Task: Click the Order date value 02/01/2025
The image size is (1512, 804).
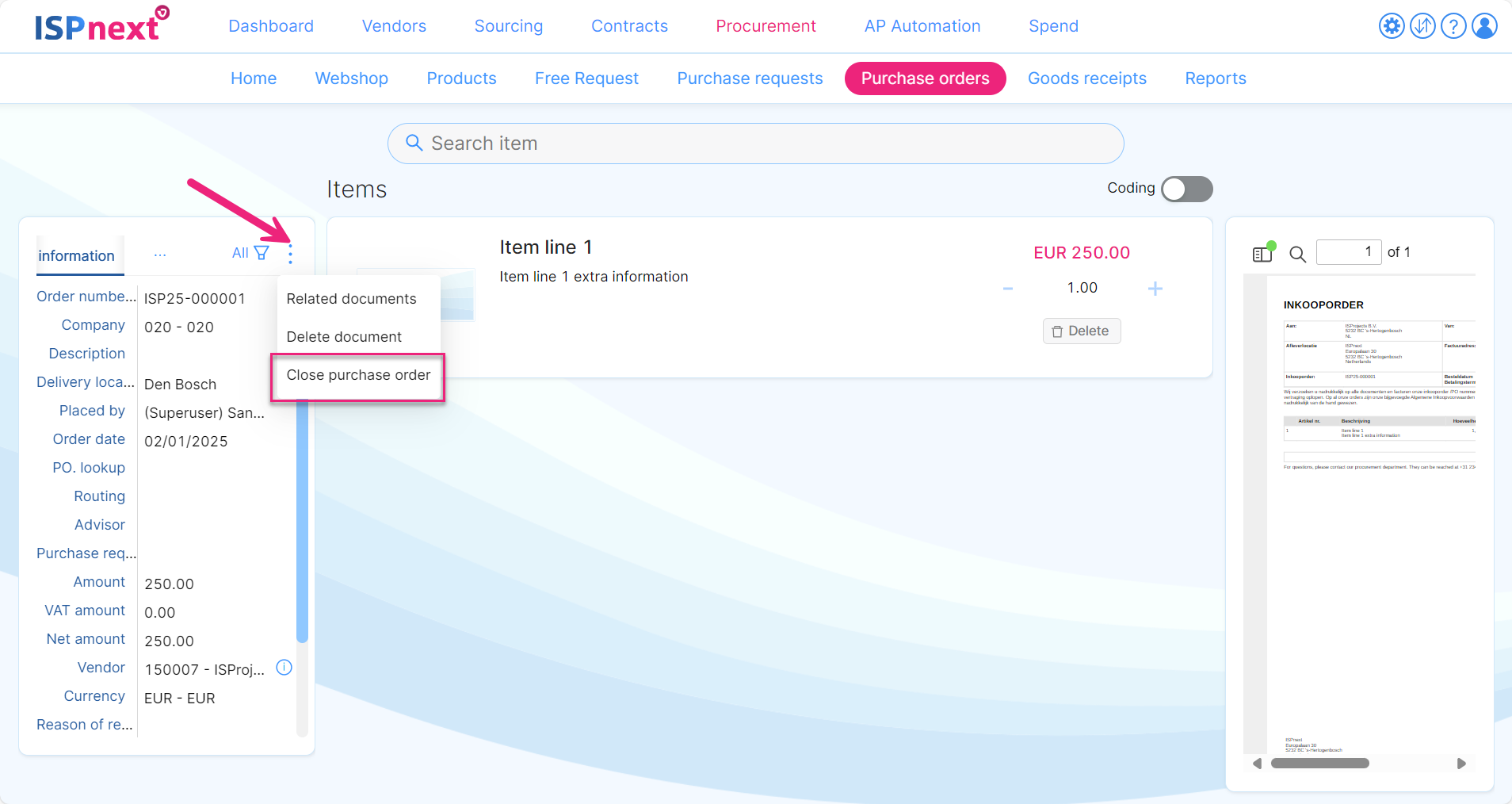Action: point(186,442)
